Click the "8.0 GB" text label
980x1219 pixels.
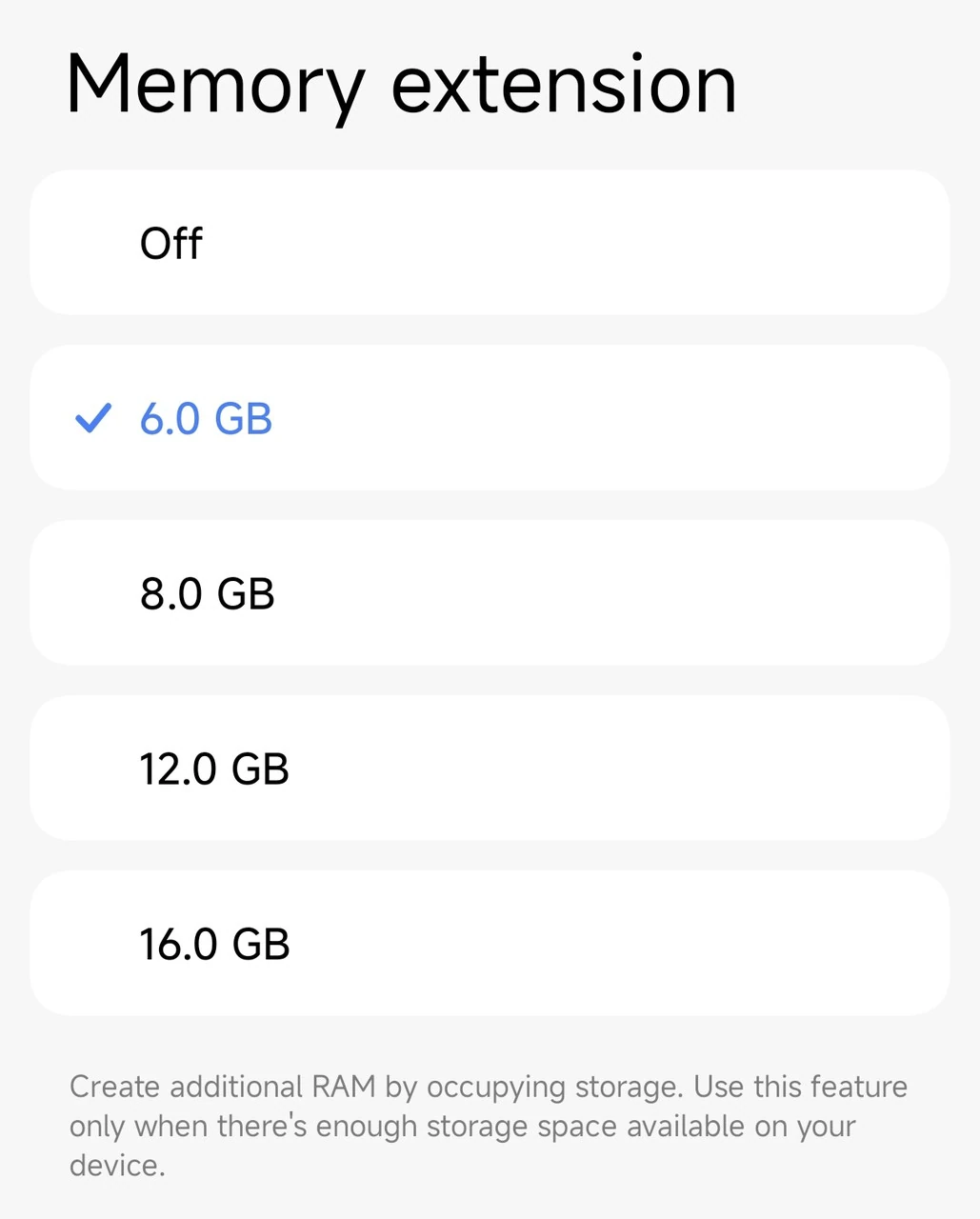[208, 593]
